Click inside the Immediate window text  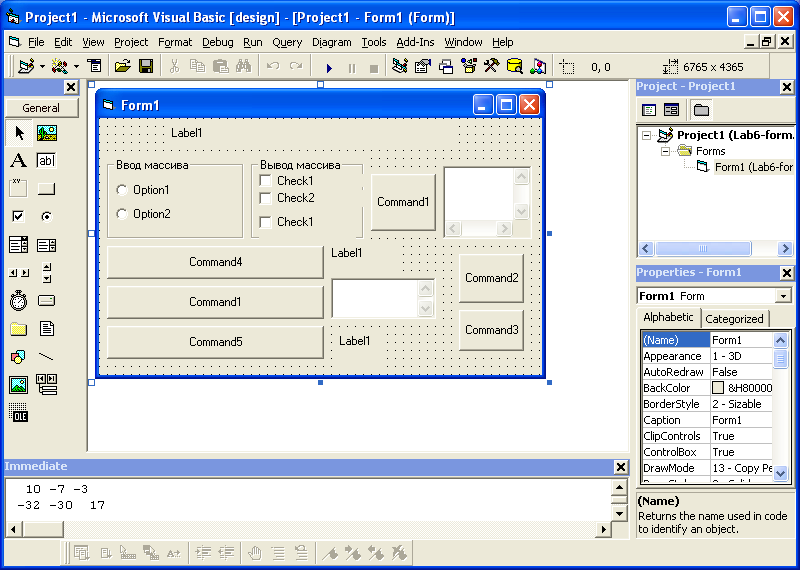[306, 498]
